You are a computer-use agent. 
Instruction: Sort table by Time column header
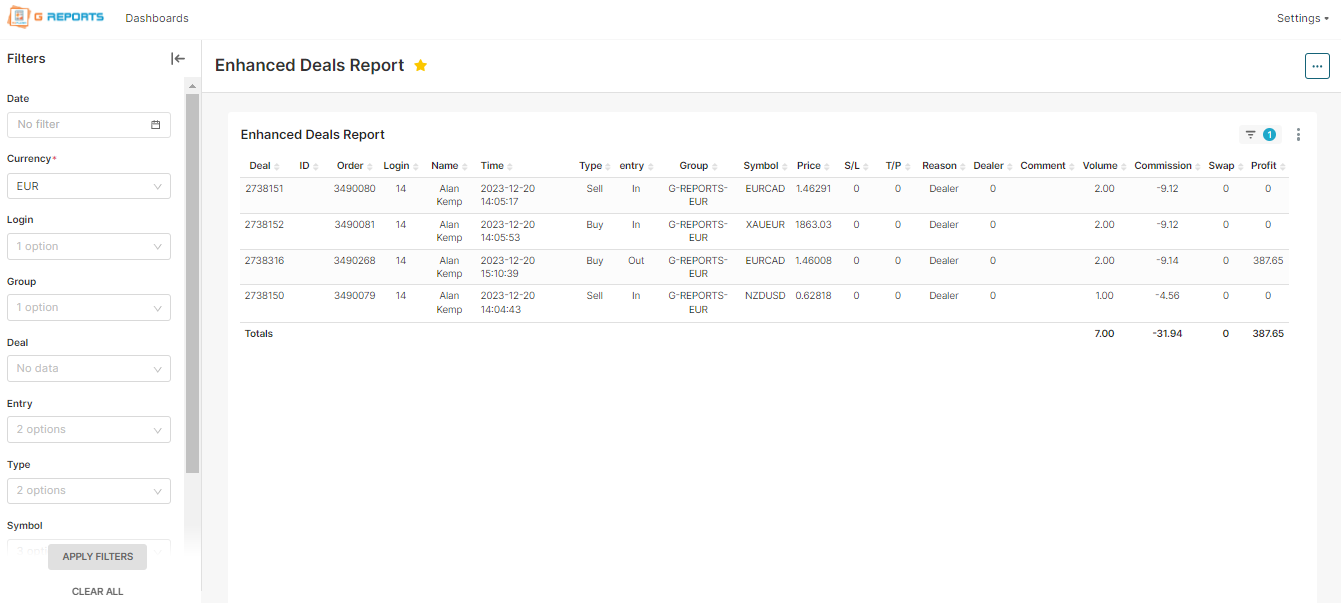[x=492, y=166]
